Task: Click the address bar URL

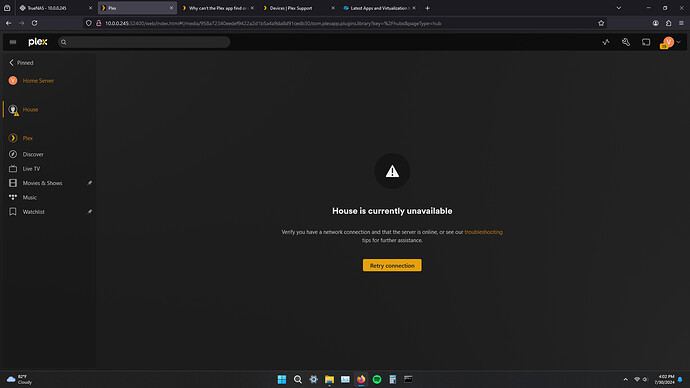Action: (273, 23)
